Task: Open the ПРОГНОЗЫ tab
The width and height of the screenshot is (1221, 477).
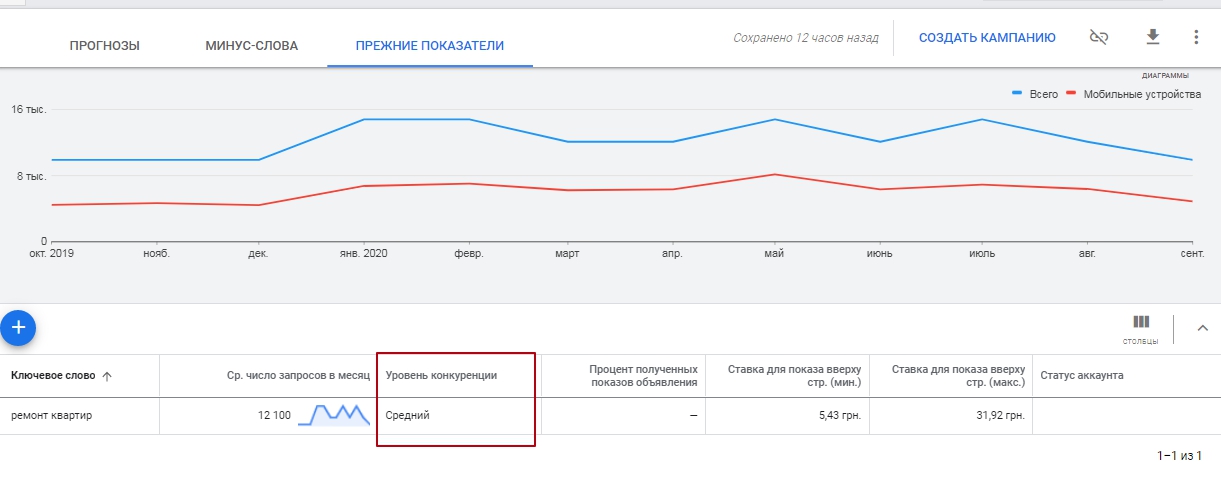Action: [104, 45]
